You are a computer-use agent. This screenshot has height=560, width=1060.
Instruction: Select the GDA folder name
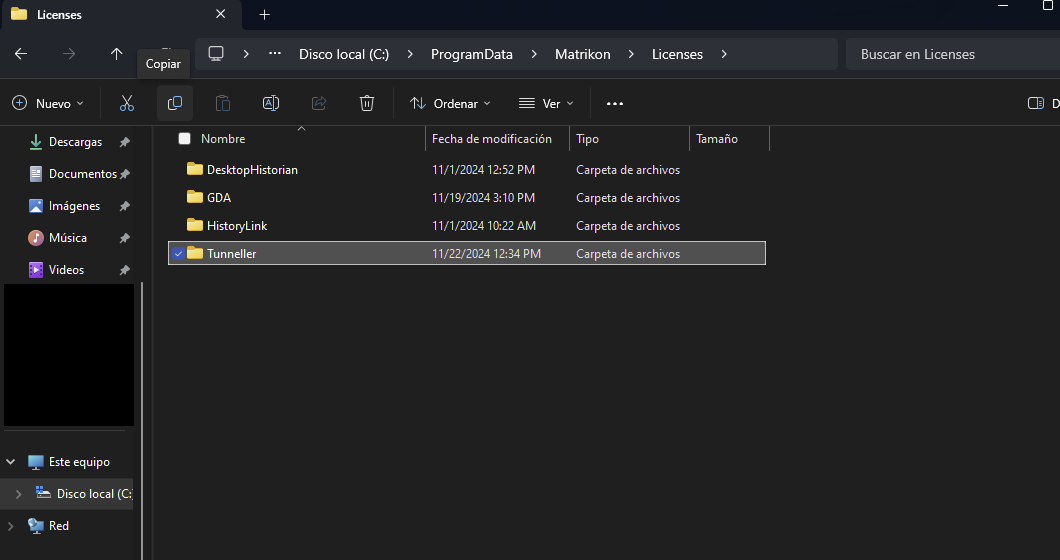click(218, 197)
